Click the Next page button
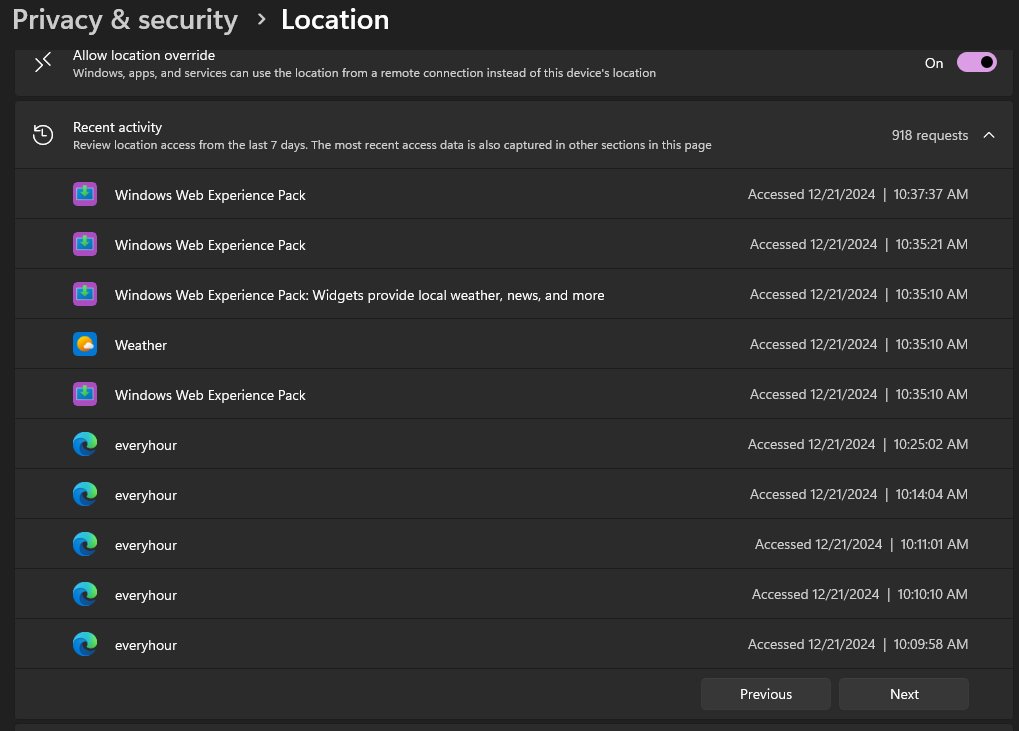 tap(904, 694)
